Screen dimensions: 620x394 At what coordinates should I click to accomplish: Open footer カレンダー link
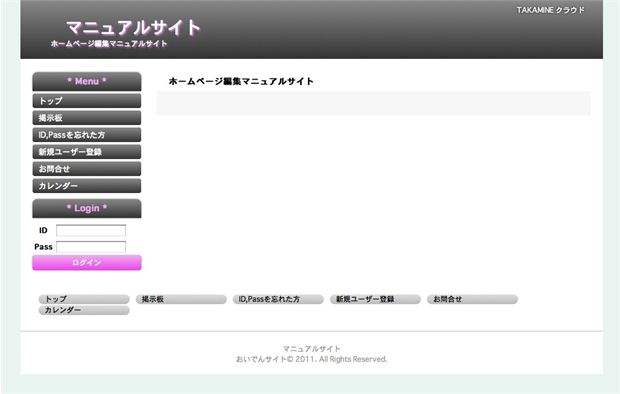[84, 310]
